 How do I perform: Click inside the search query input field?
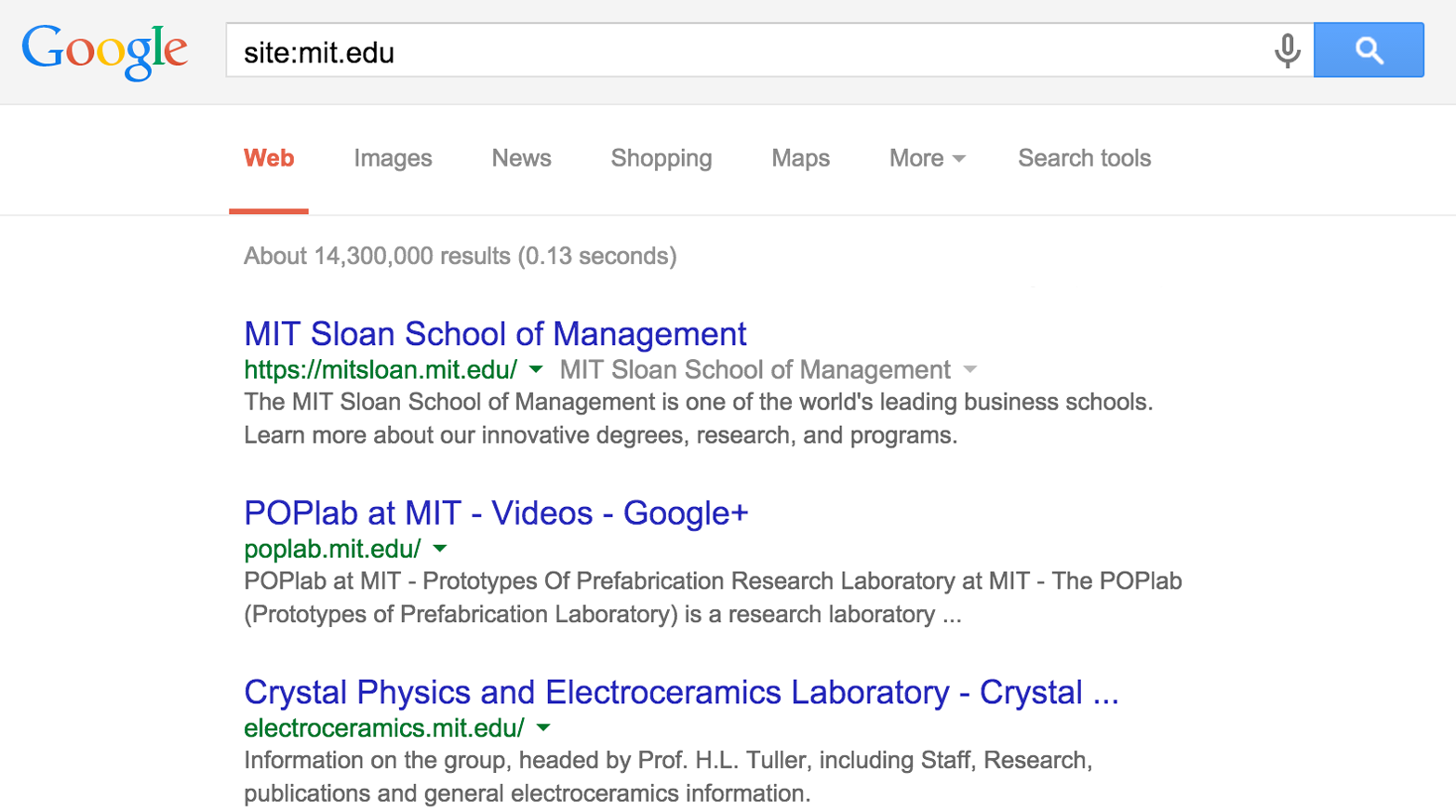(x=651, y=51)
